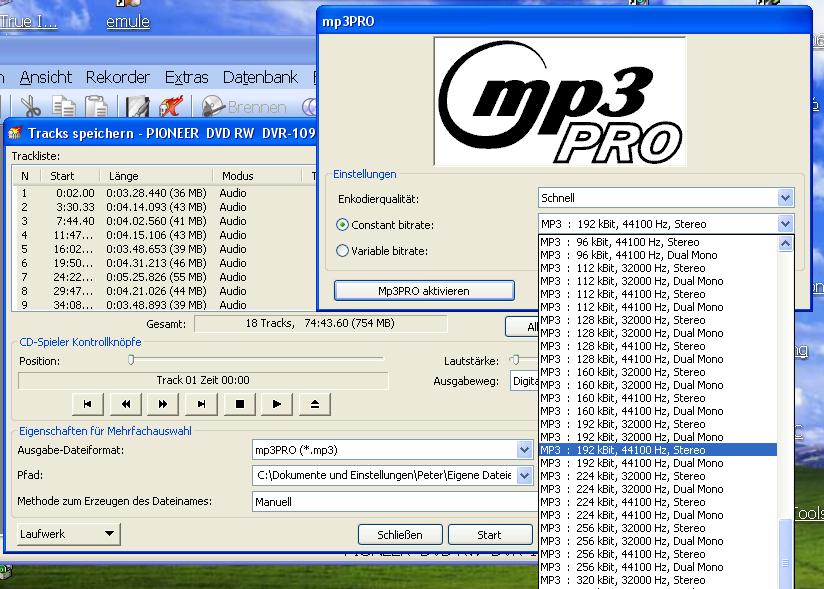Collapse the Constant bitrate dropdown arrow
Screen dimensions: 824x589
coord(785,224)
